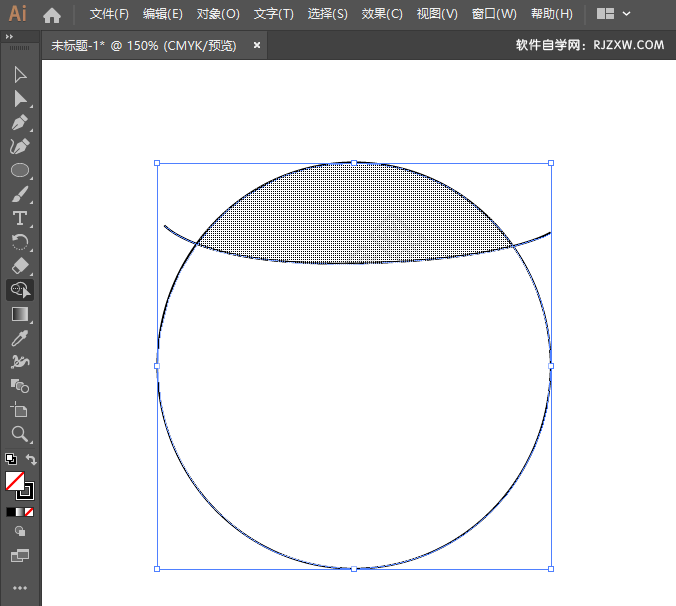Go to the Home screen
This screenshot has height=606, width=676.
click(52, 14)
